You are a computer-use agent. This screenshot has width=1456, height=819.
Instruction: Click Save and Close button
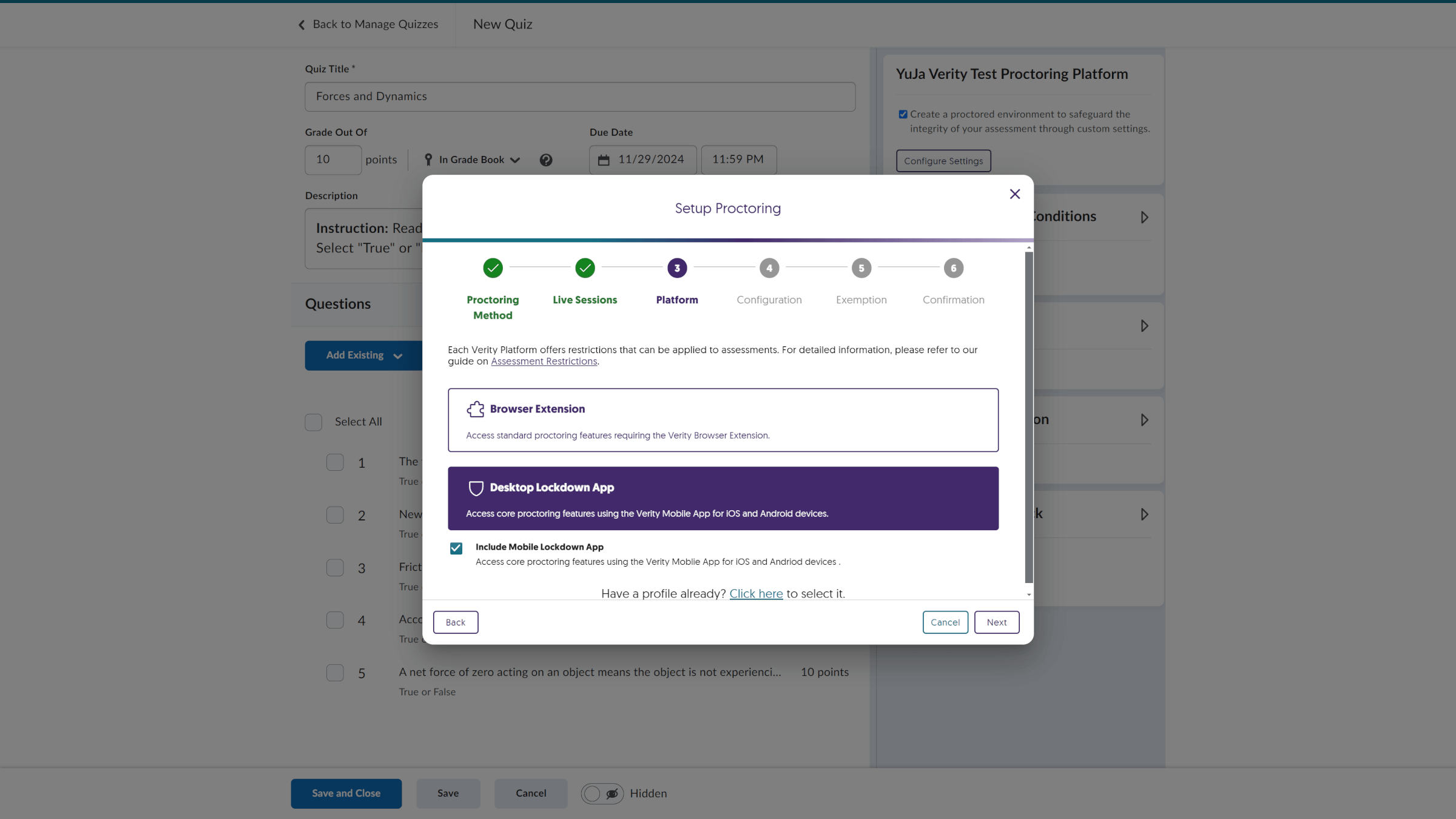(x=346, y=794)
